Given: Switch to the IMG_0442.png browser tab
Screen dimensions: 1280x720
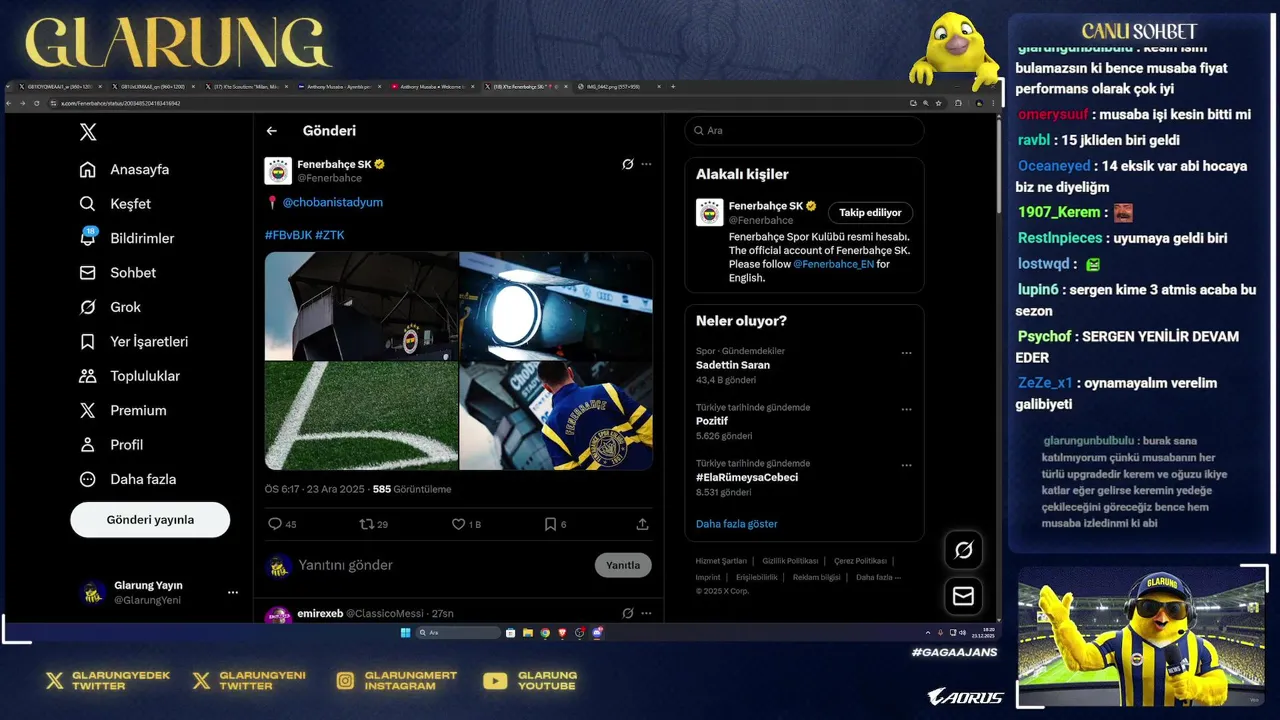Looking at the screenshot, I should click(x=615, y=87).
